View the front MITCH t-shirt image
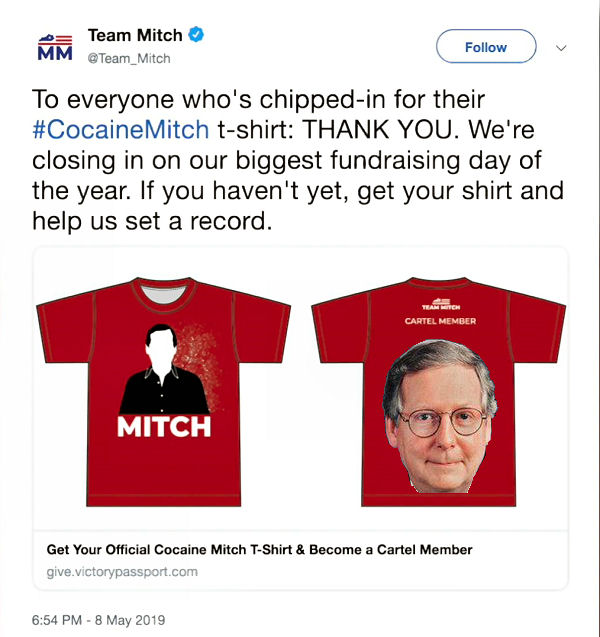600x637 pixels. pyautogui.click(x=163, y=392)
